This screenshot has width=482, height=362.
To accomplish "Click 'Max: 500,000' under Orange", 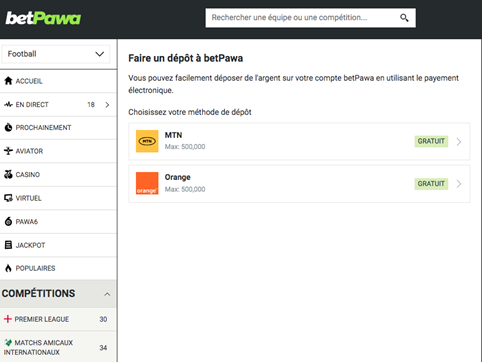I will pyautogui.click(x=185, y=189).
